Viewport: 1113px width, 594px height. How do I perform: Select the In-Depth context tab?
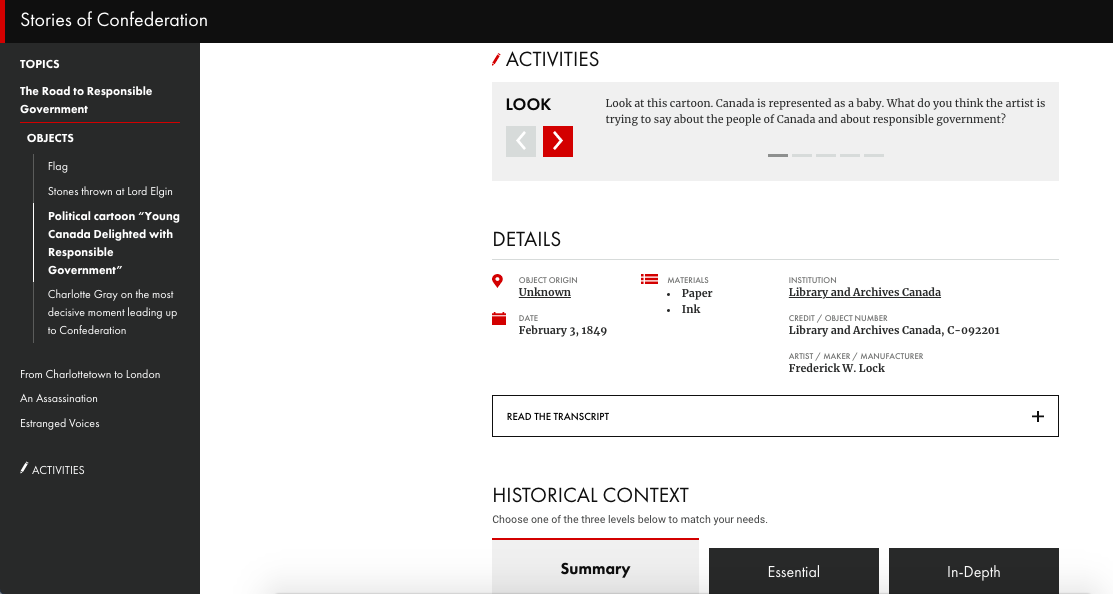(973, 572)
